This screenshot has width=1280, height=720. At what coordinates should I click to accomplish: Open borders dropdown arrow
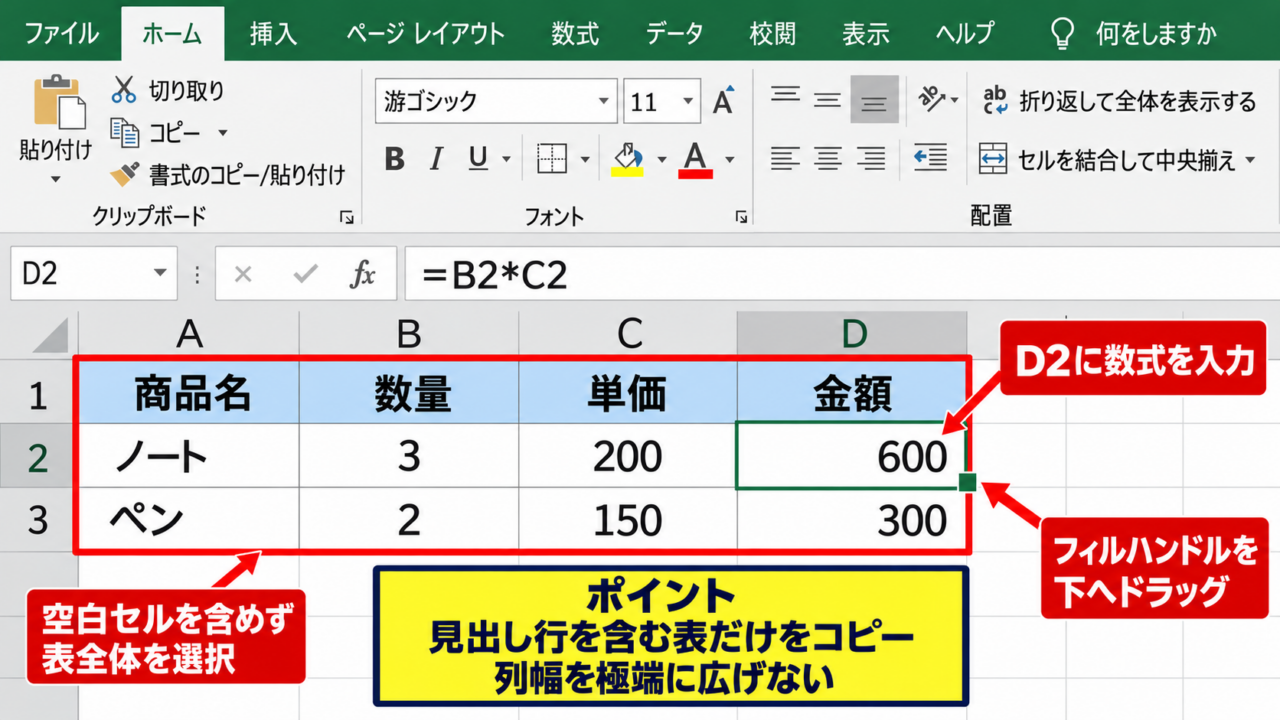[x=585, y=159]
